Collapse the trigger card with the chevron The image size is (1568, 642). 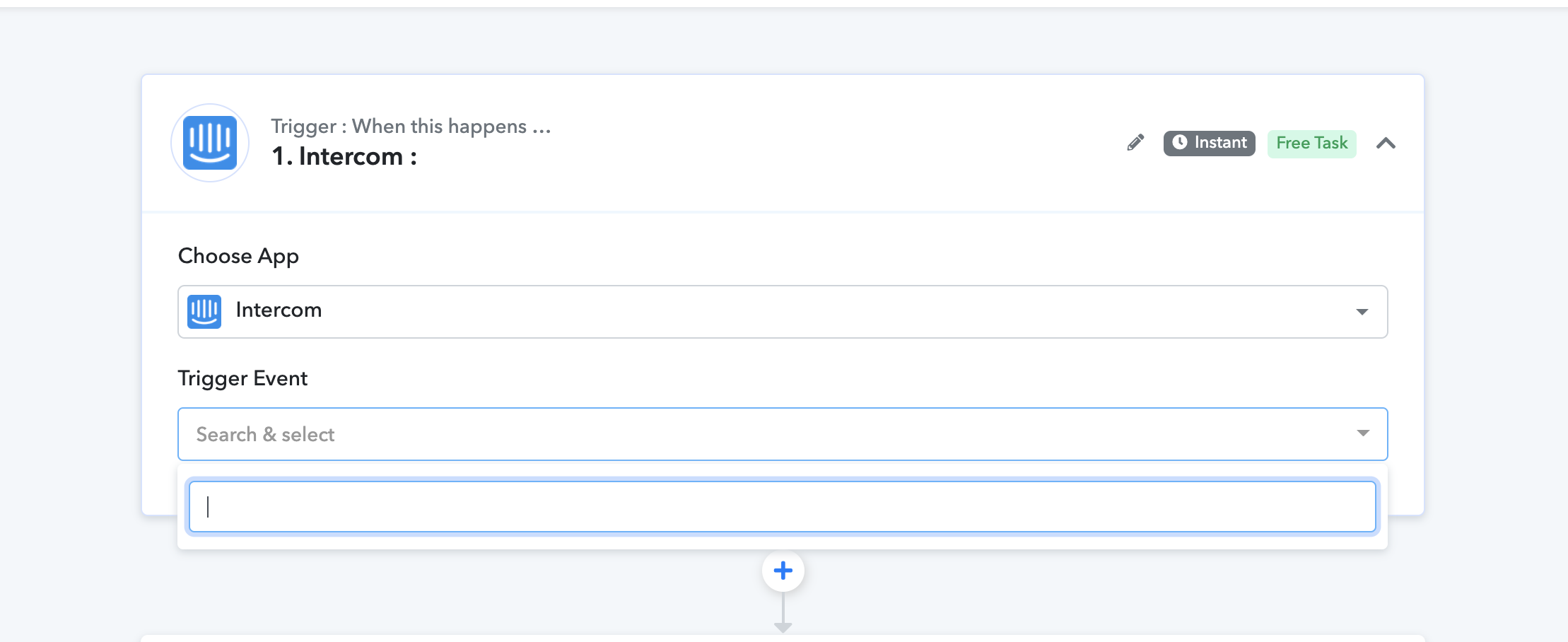1386,144
